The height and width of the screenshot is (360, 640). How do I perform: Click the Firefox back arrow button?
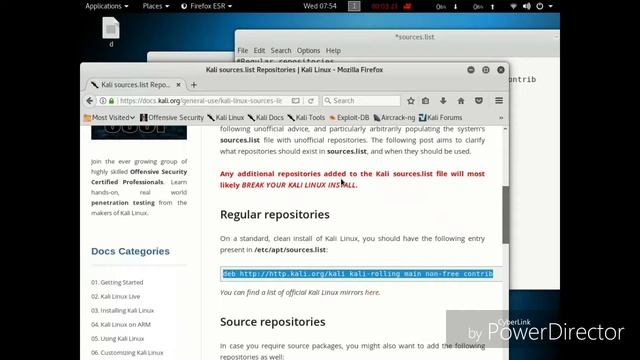[89, 101]
